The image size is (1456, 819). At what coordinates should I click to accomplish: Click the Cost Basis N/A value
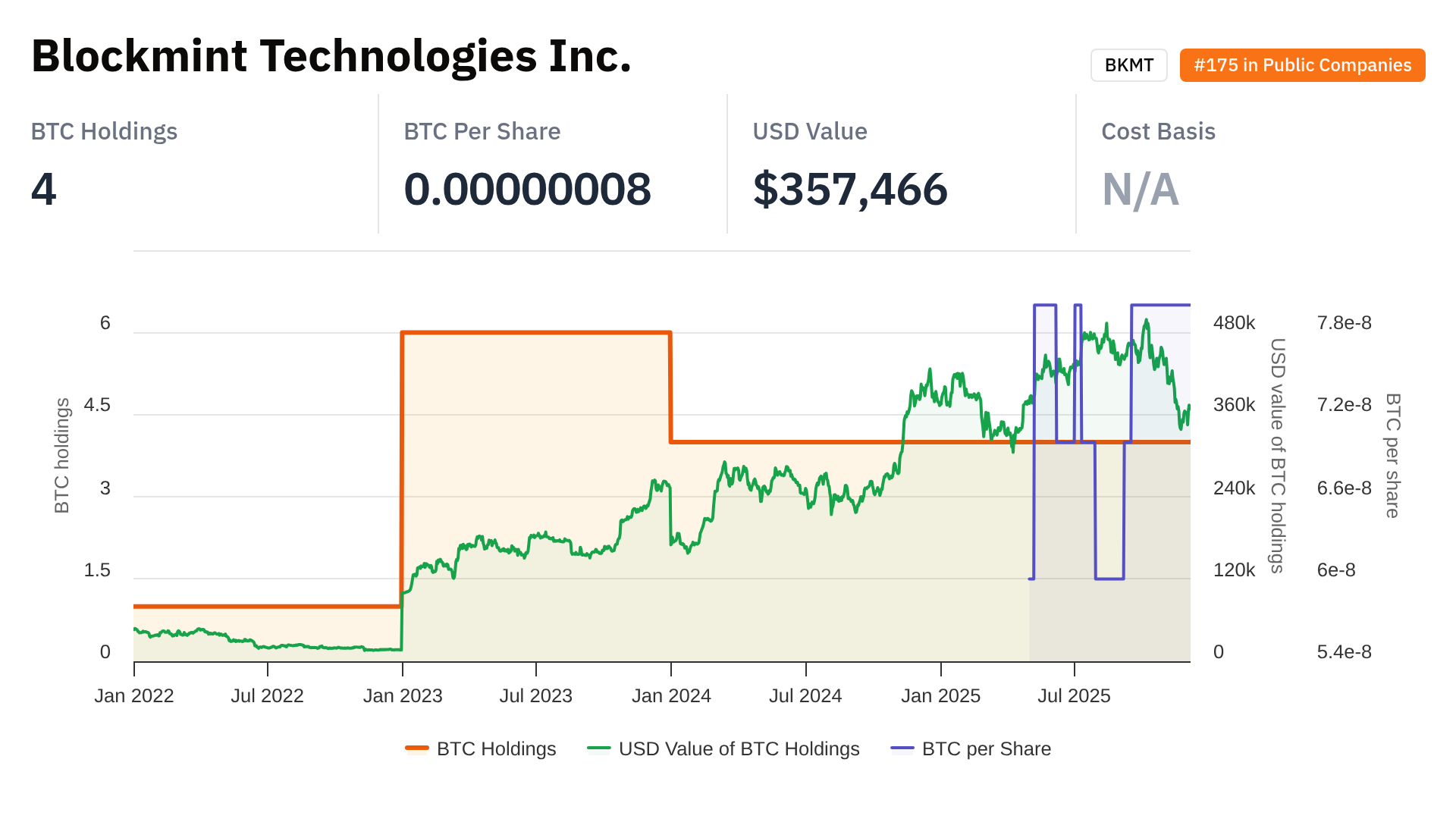coord(1140,189)
